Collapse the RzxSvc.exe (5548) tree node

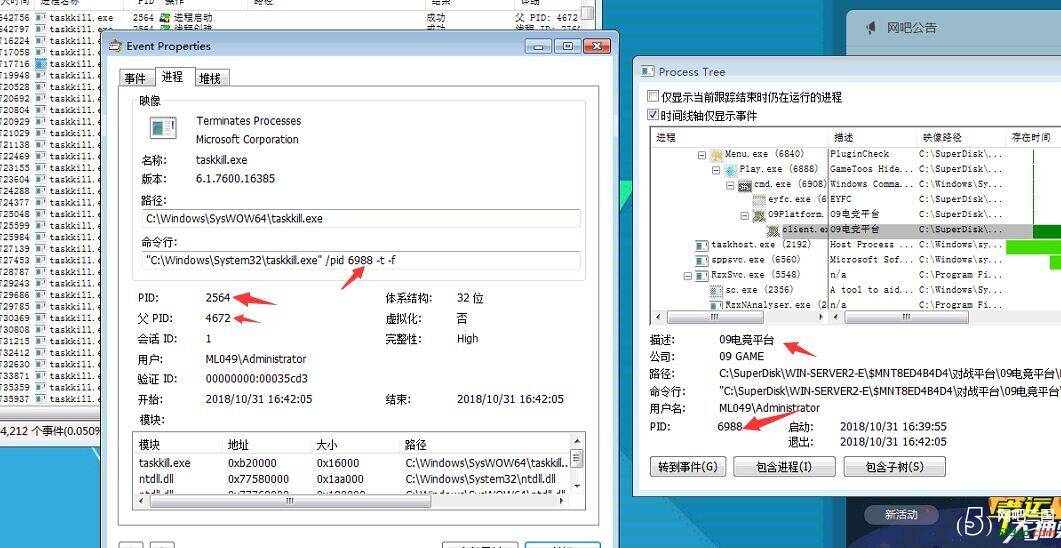click(687, 275)
